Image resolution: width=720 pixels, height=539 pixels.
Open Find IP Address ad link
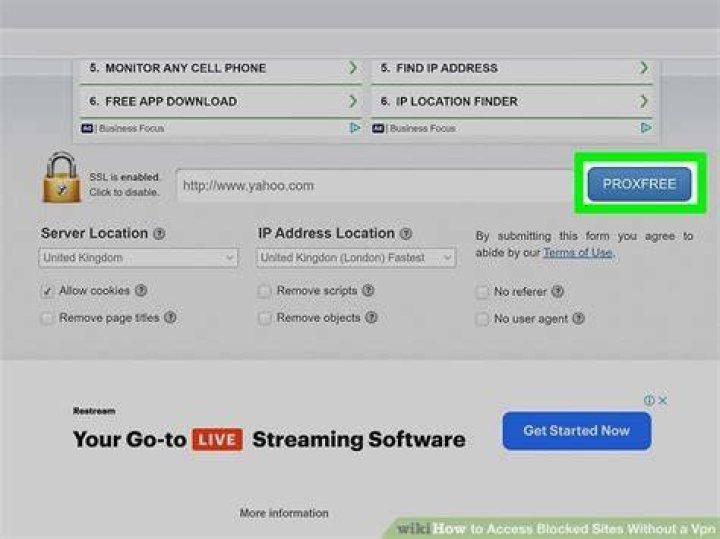(x=512, y=68)
